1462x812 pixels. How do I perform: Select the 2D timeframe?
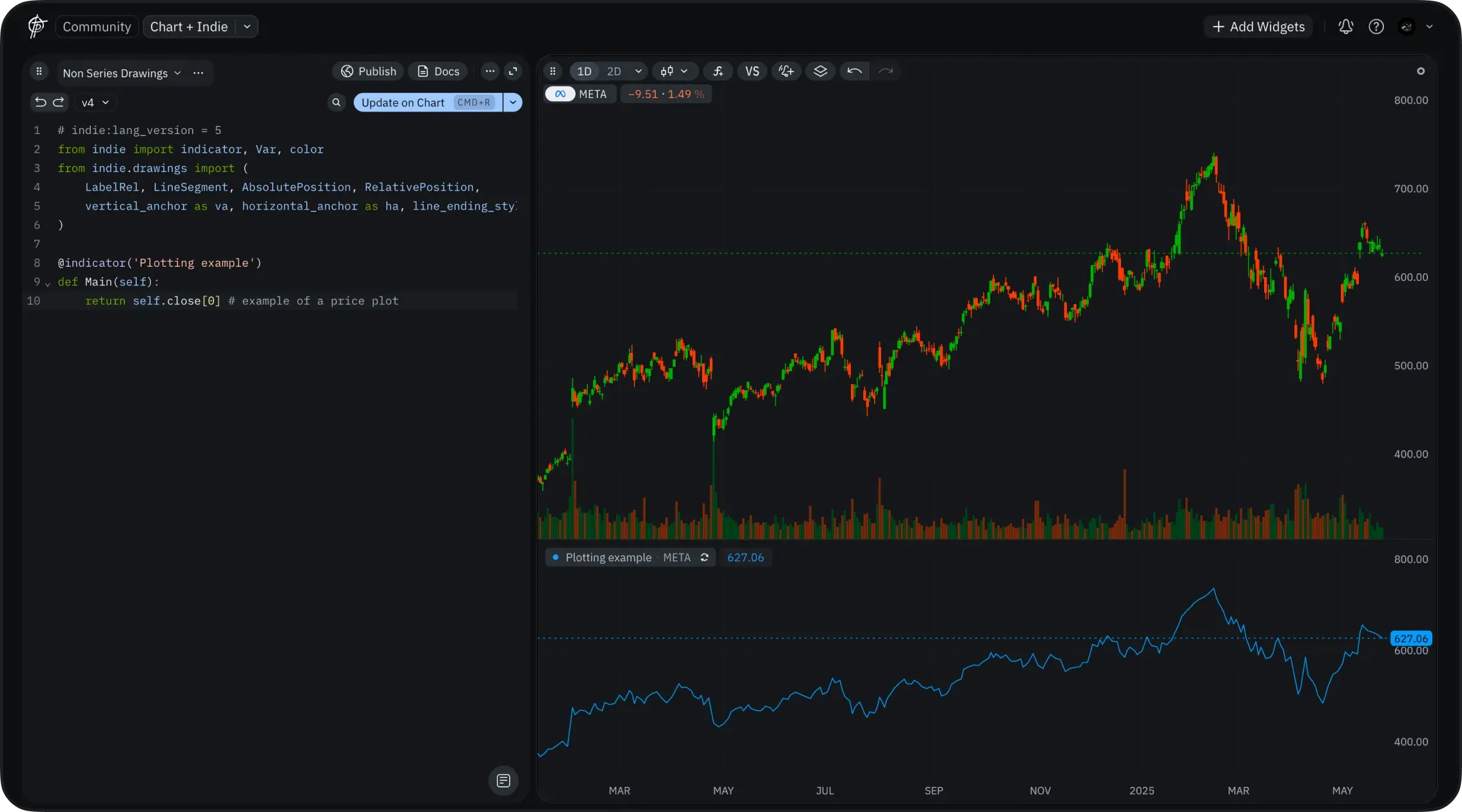click(614, 72)
